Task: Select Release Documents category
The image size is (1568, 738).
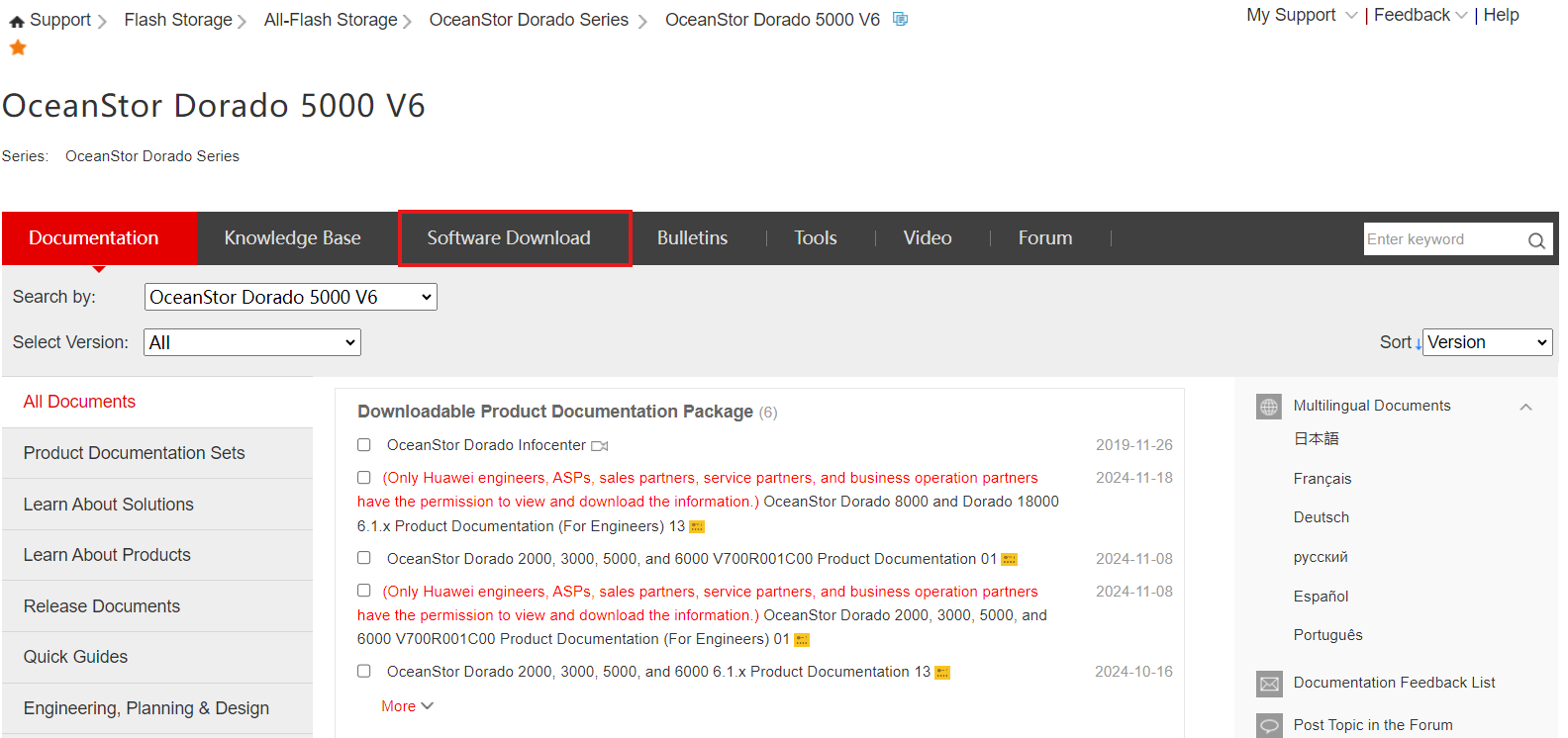Action: click(x=157, y=606)
